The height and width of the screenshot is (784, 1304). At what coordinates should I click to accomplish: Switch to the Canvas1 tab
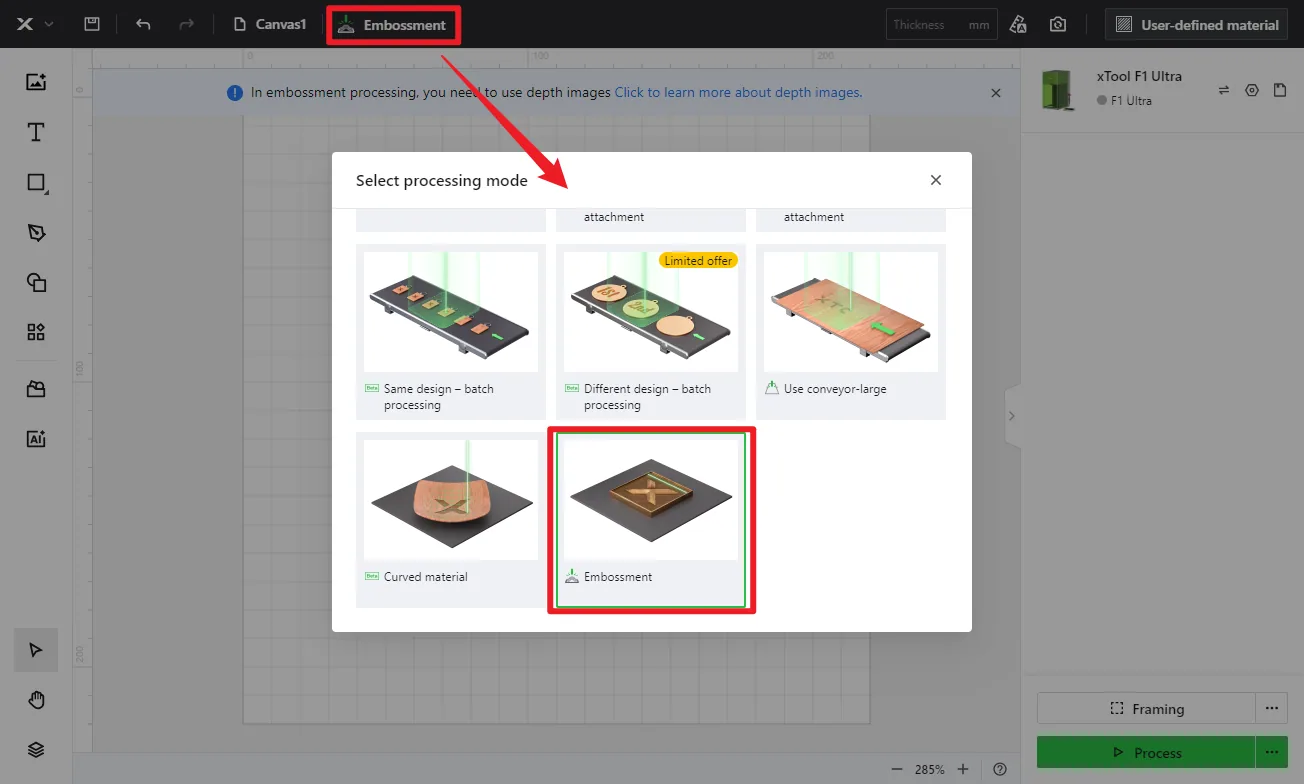coord(270,24)
